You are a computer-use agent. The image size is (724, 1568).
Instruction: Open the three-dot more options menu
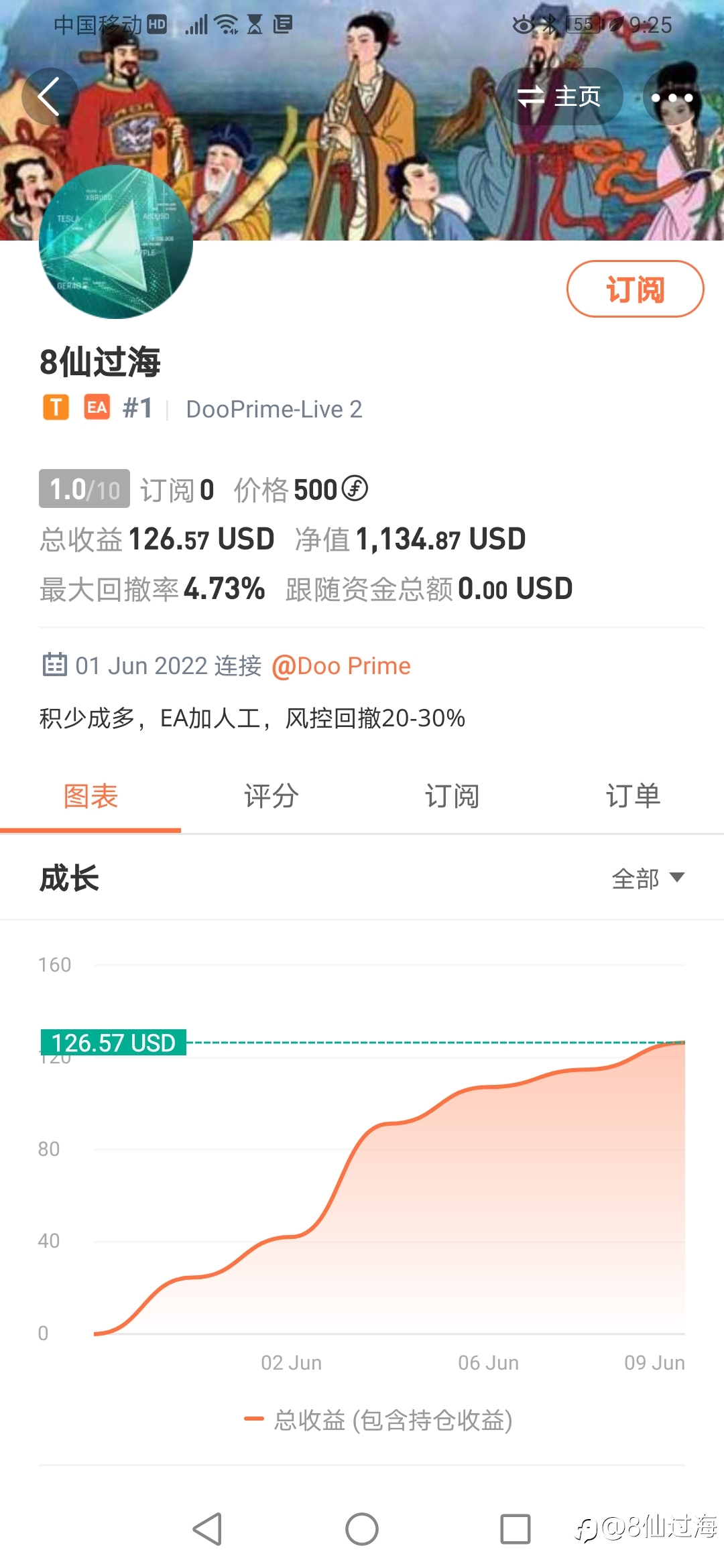tap(672, 97)
